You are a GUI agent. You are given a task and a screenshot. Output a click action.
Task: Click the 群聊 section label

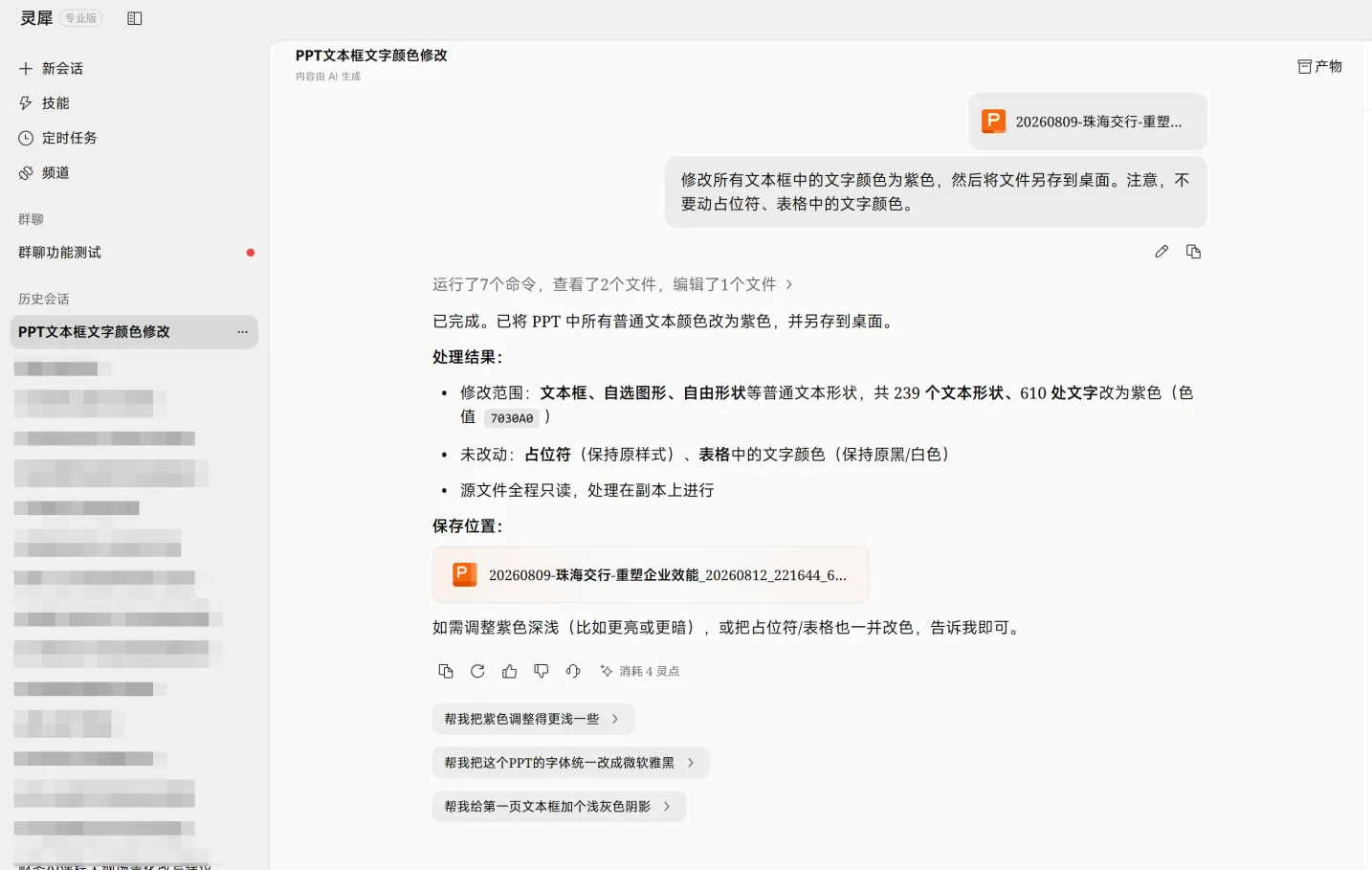coord(31,219)
